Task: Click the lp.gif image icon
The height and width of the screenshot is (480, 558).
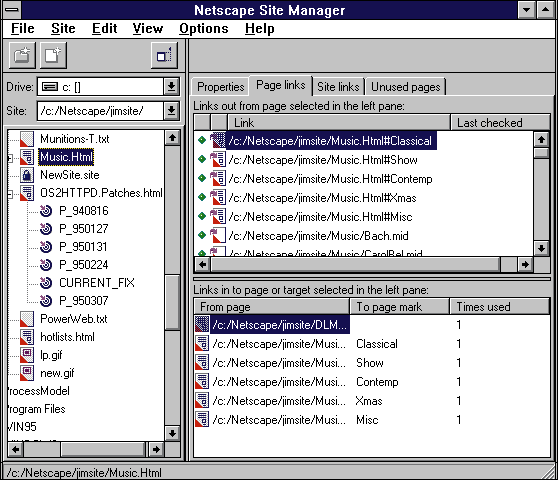Action: (x=27, y=355)
